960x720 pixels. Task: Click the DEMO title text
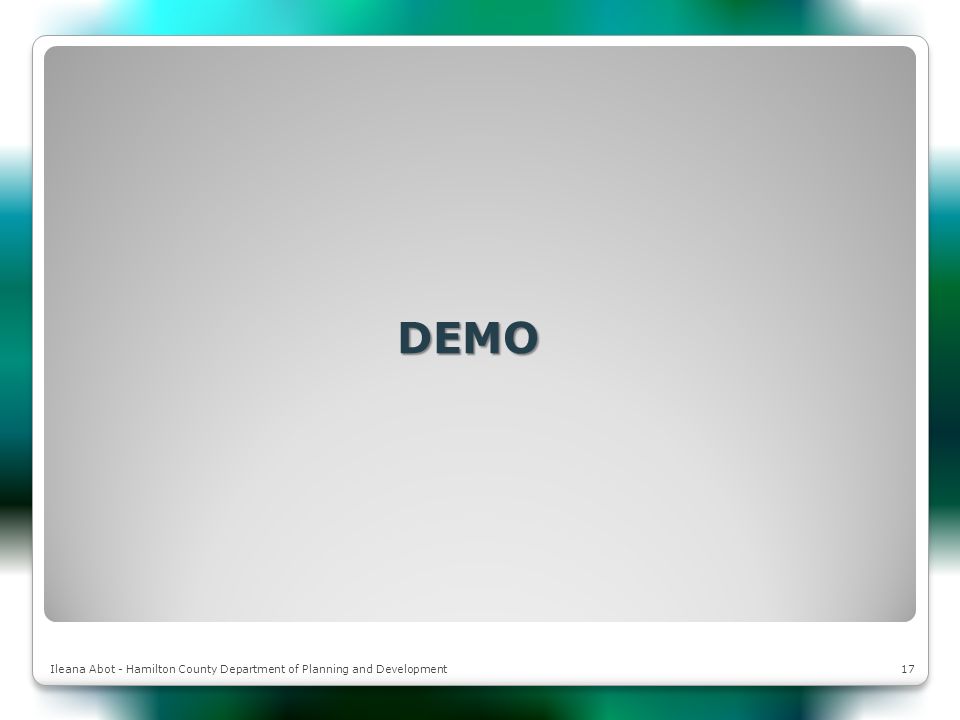click(468, 337)
